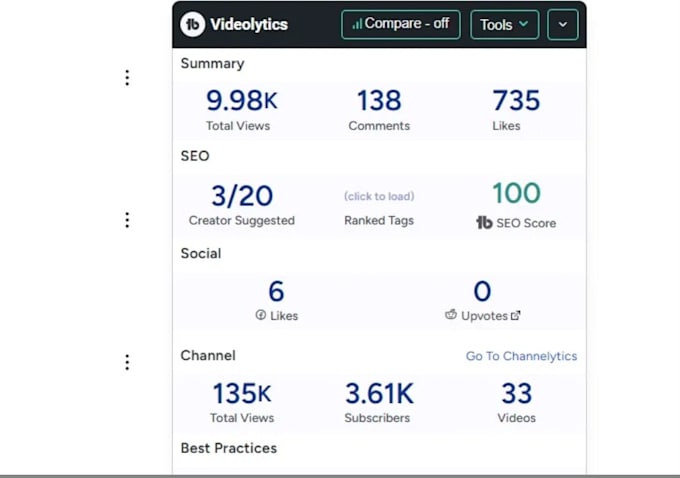Click the Summary section heading
The height and width of the screenshot is (478, 680).
[212, 64]
